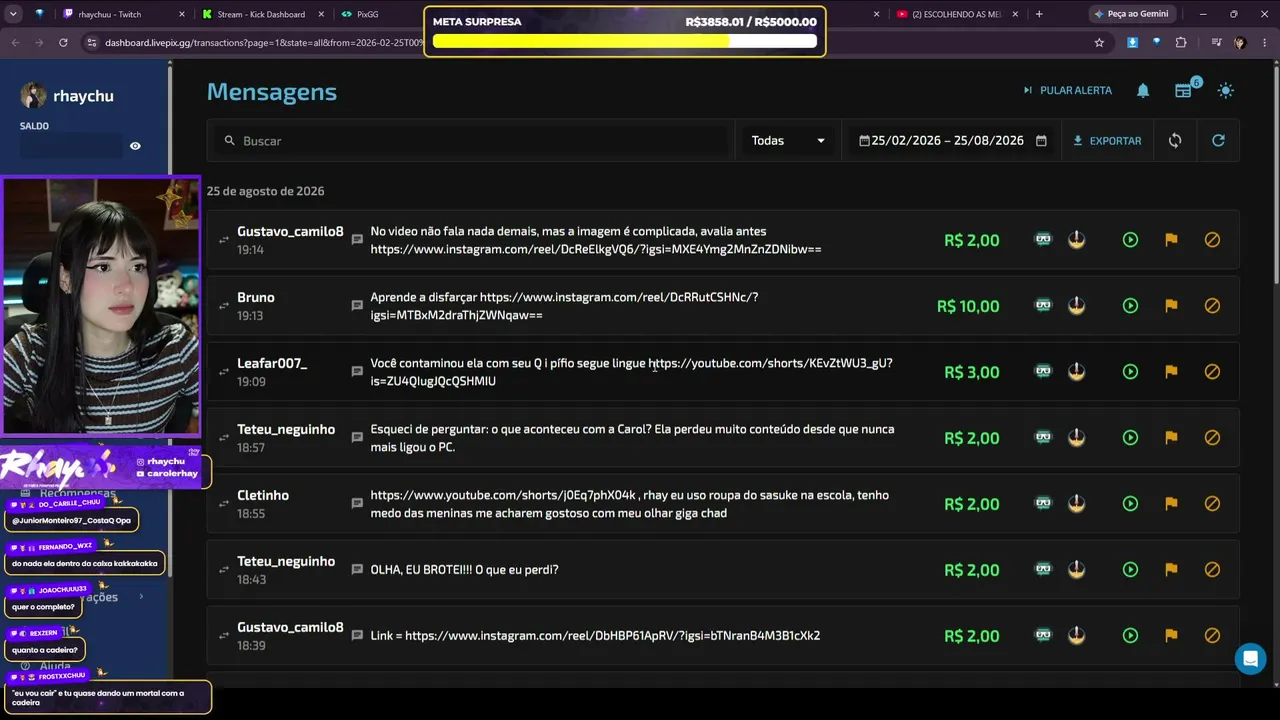Open the news panel with 6 badge
1280x720 pixels.
click(x=1185, y=89)
